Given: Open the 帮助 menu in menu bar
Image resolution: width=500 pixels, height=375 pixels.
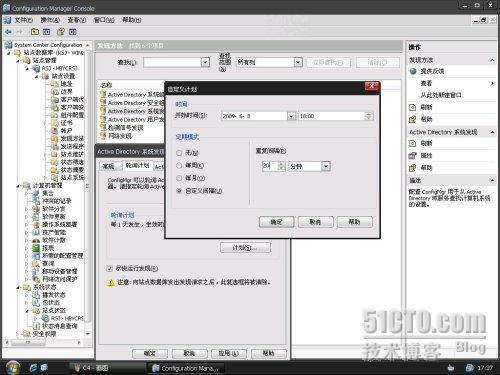Looking at the screenshot, I should tap(131, 20).
